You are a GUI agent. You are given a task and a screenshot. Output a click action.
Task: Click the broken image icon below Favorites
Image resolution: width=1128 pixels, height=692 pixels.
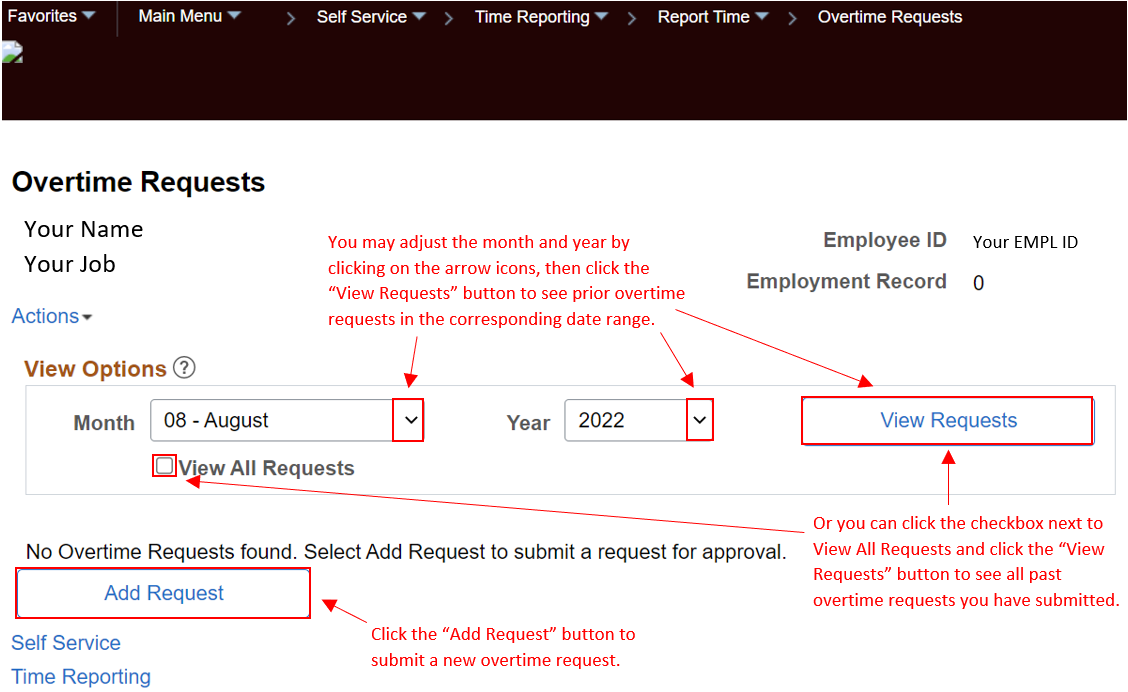pos(13,51)
